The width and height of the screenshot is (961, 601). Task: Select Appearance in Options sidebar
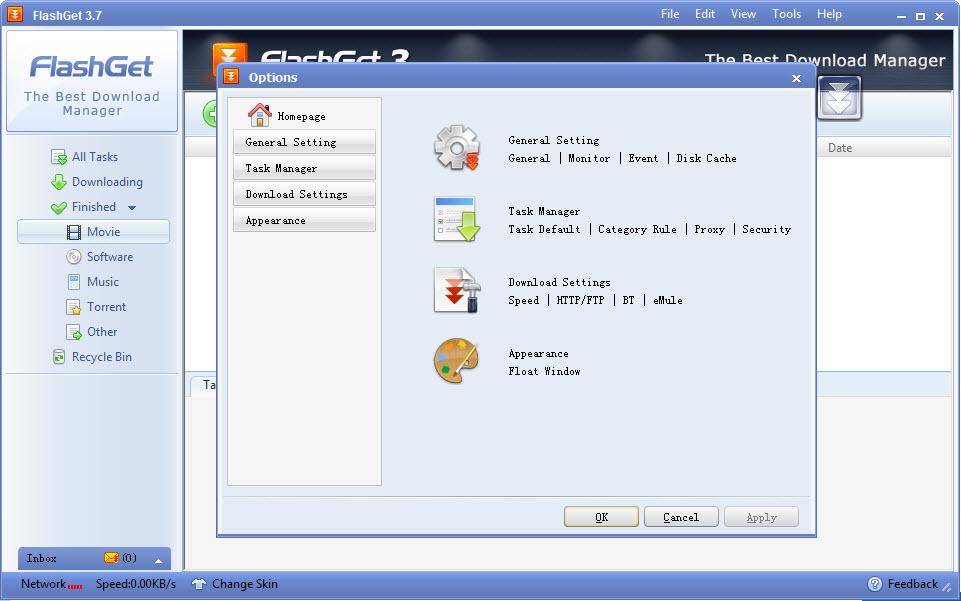[x=304, y=220]
